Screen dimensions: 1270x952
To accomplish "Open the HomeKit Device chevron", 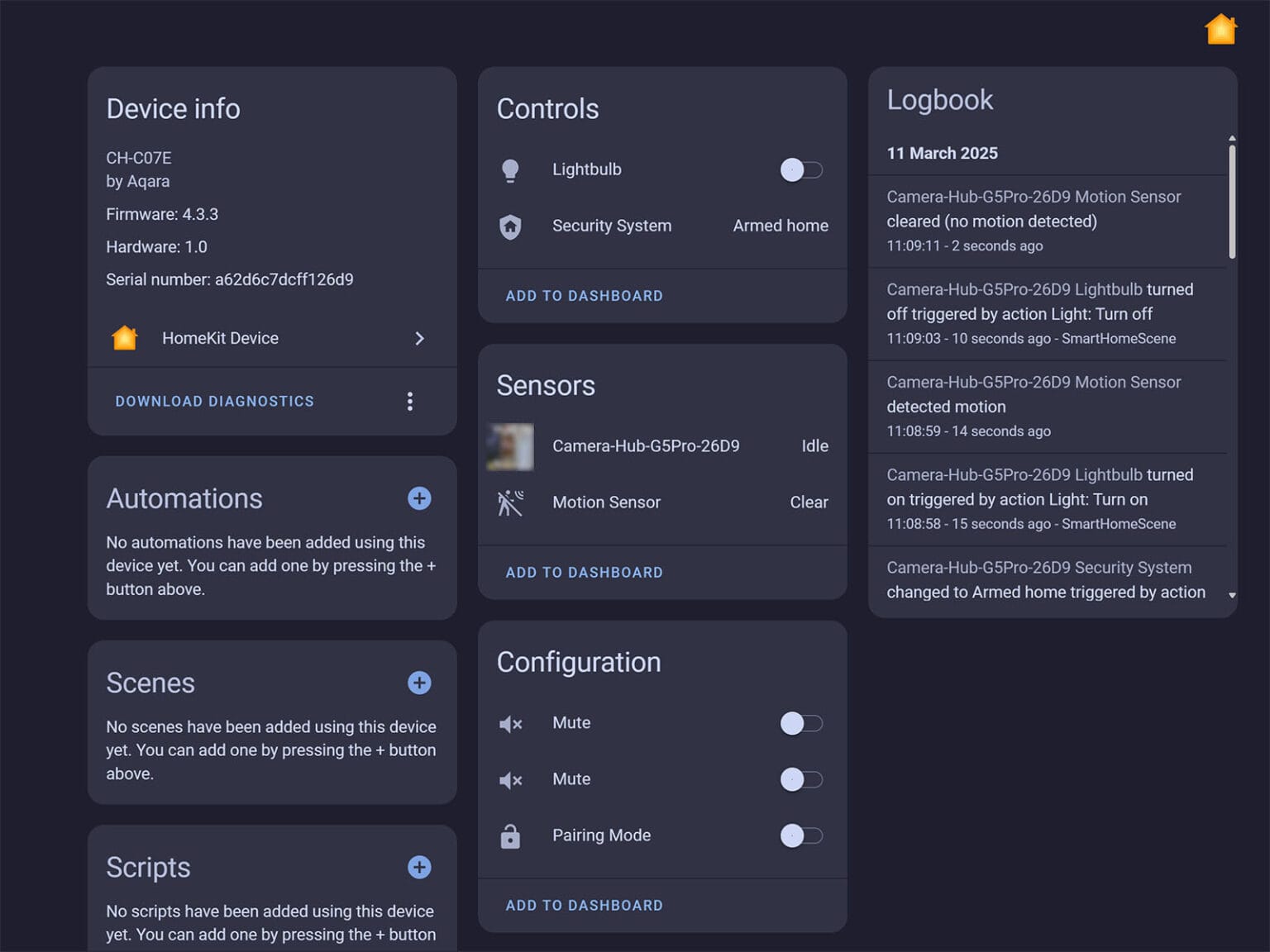I will pyautogui.click(x=419, y=339).
